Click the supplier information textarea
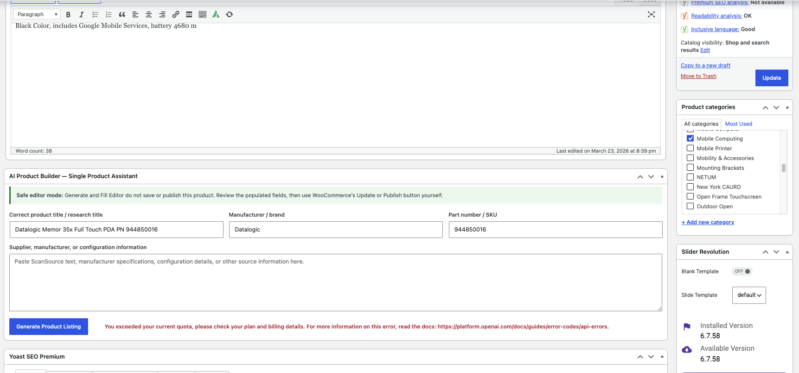799x373 pixels. click(x=336, y=283)
